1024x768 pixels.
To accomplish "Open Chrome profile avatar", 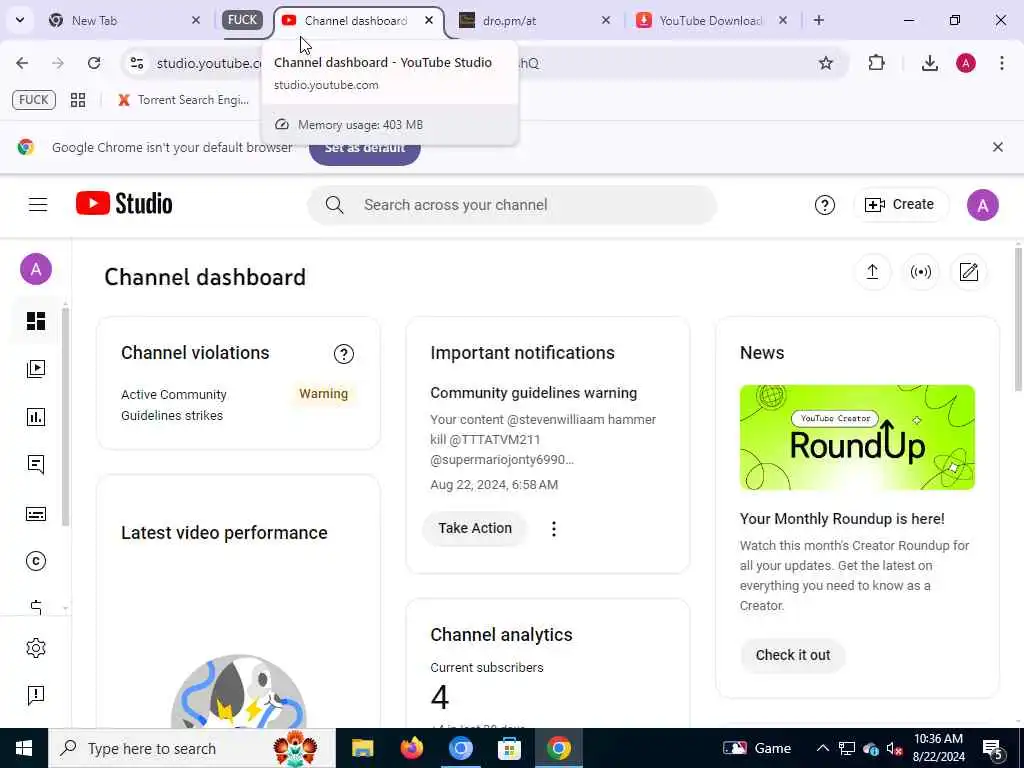I will point(966,63).
